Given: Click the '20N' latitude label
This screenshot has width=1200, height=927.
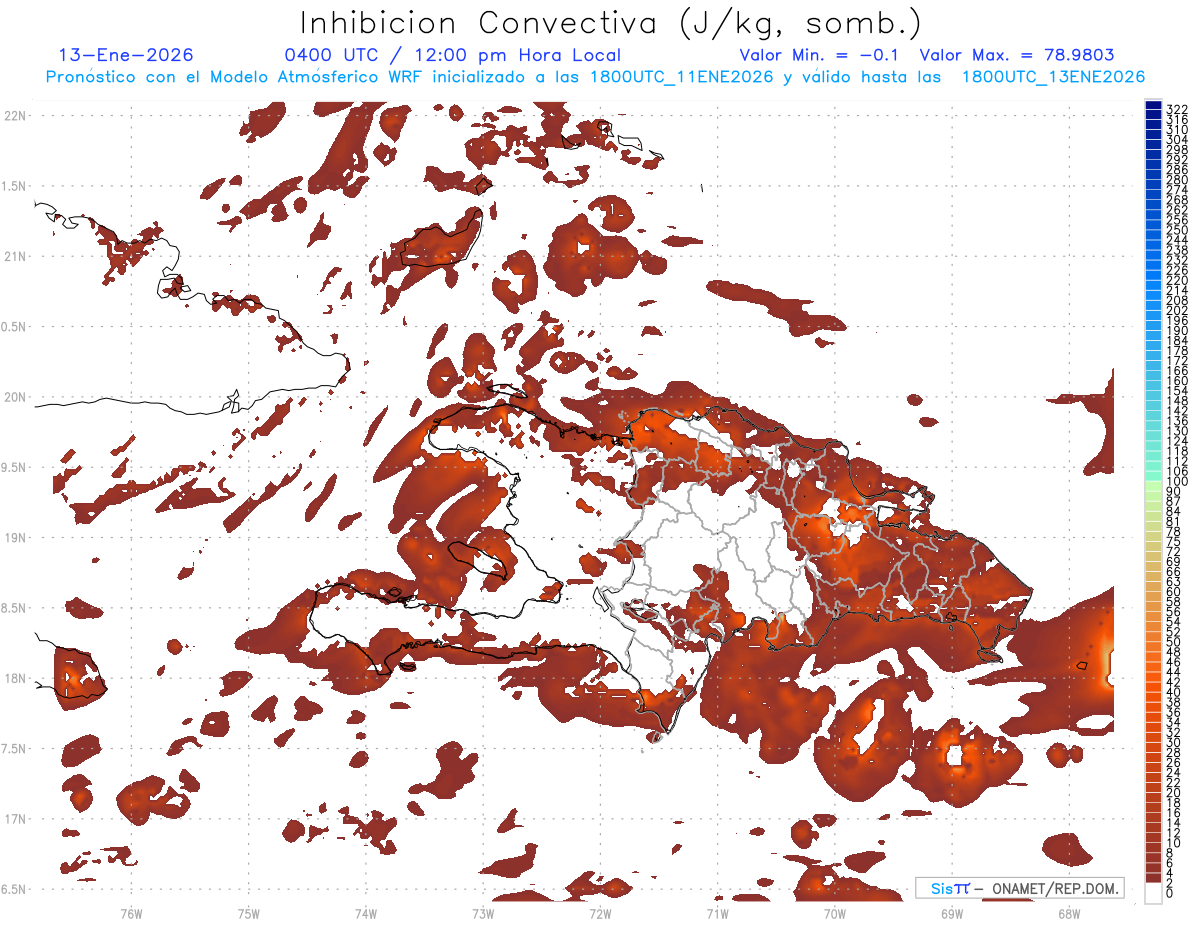Looking at the screenshot, I should tap(16, 397).
